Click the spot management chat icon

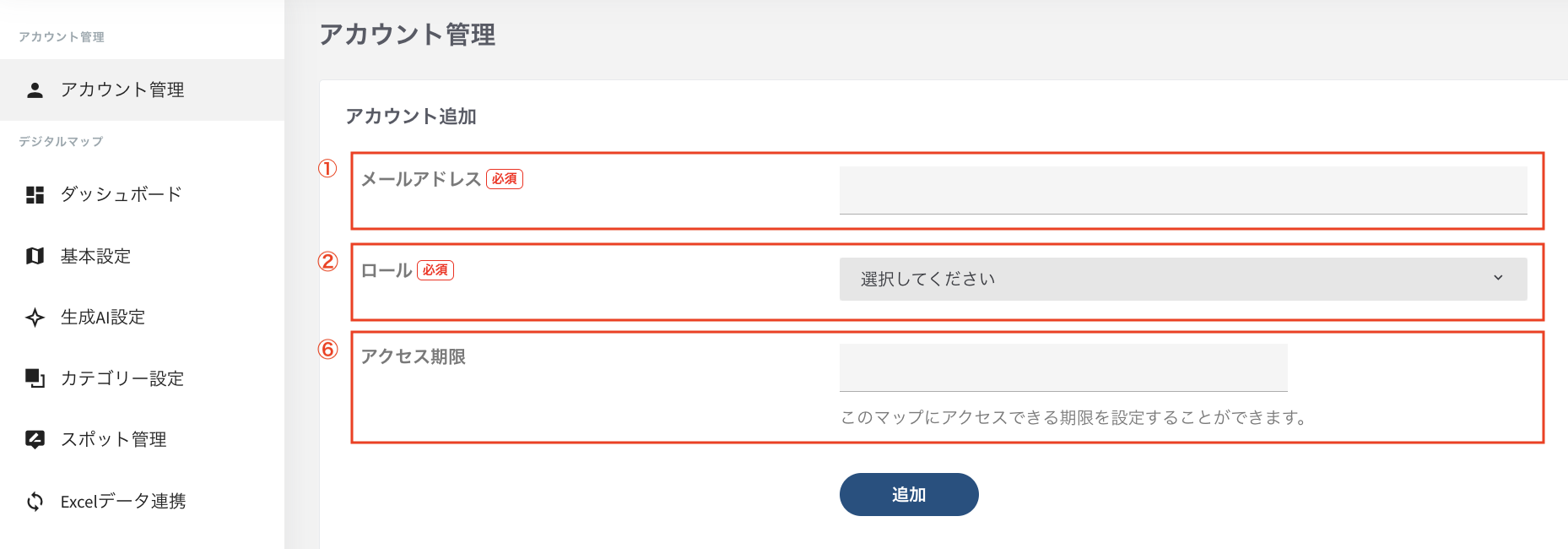[35, 439]
